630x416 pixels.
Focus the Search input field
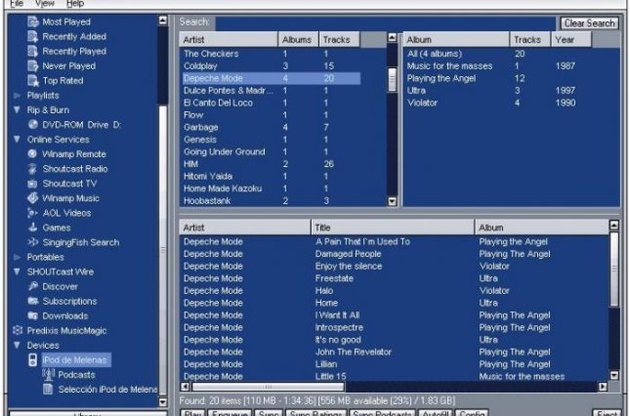(385, 23)
